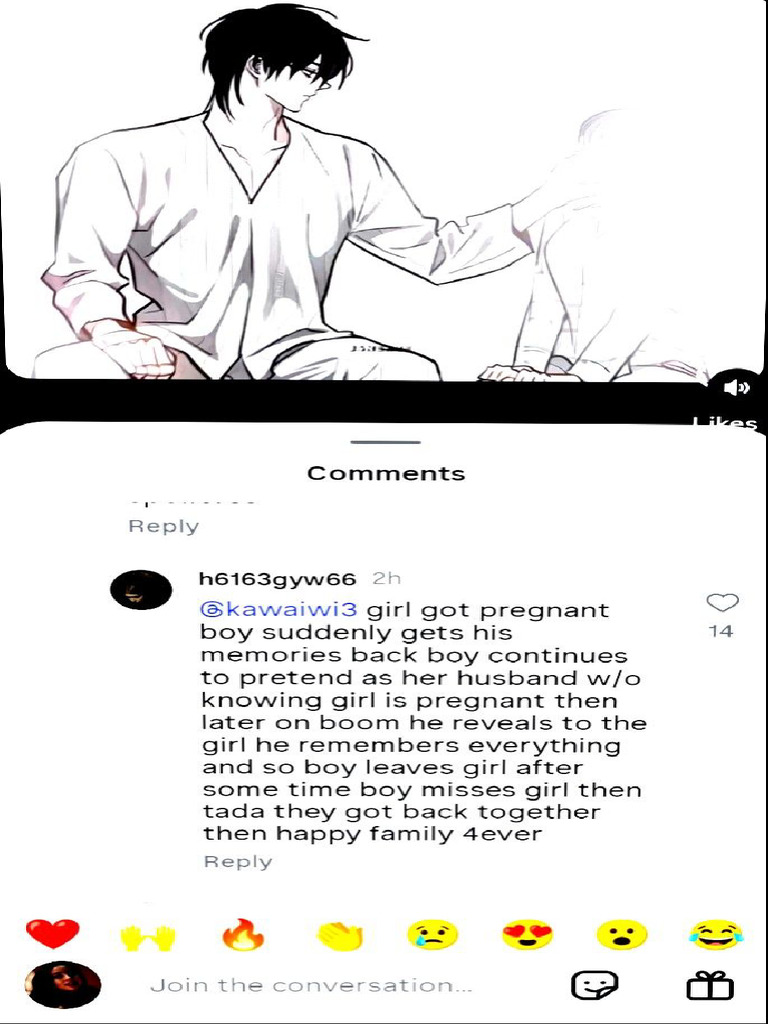Click Reply under the h6163gyw66 comment
Screen dimensions: 768x1024
click(238, 862)
